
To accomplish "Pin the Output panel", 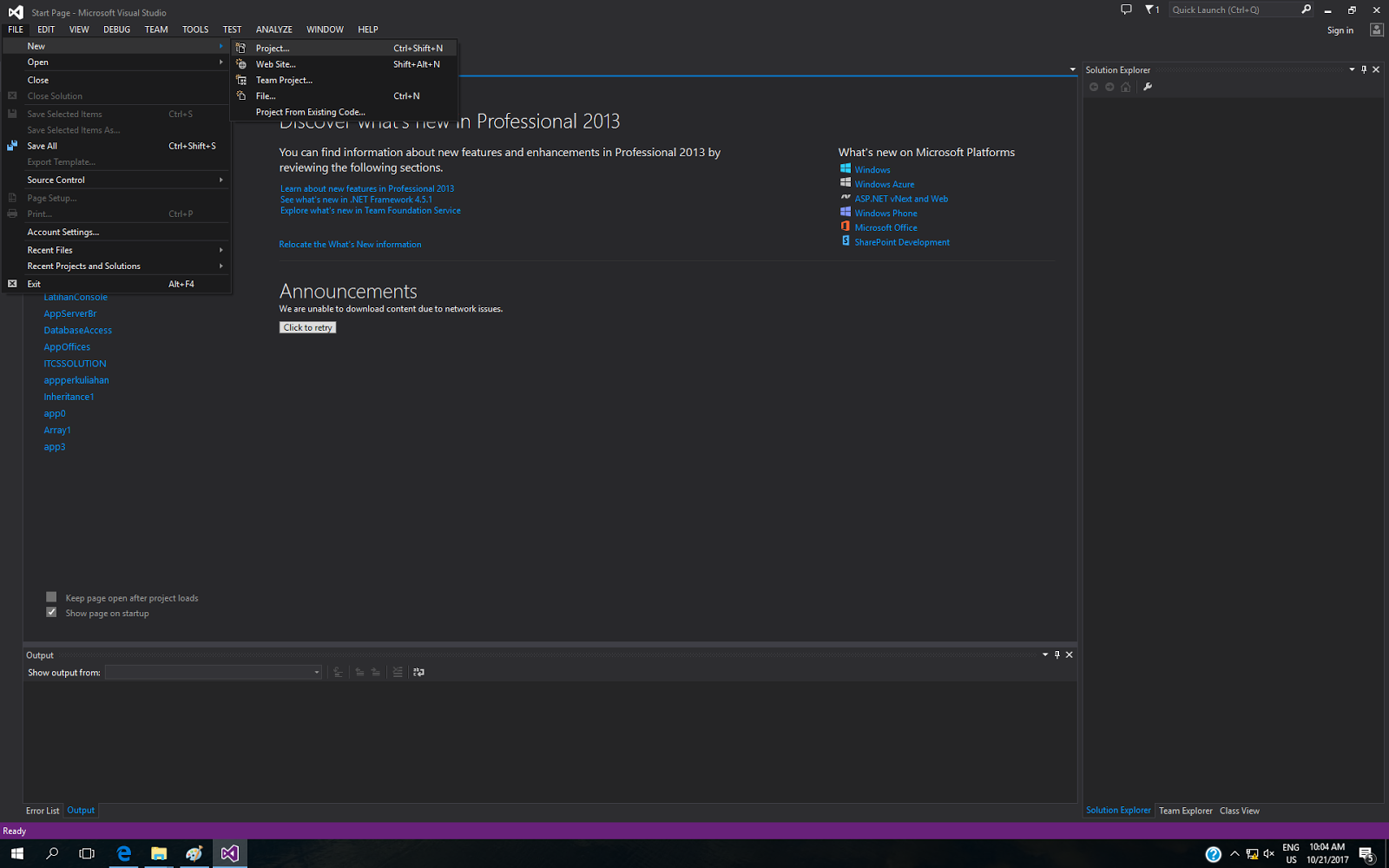I will pyautogui.click(x=1057, y=654).
